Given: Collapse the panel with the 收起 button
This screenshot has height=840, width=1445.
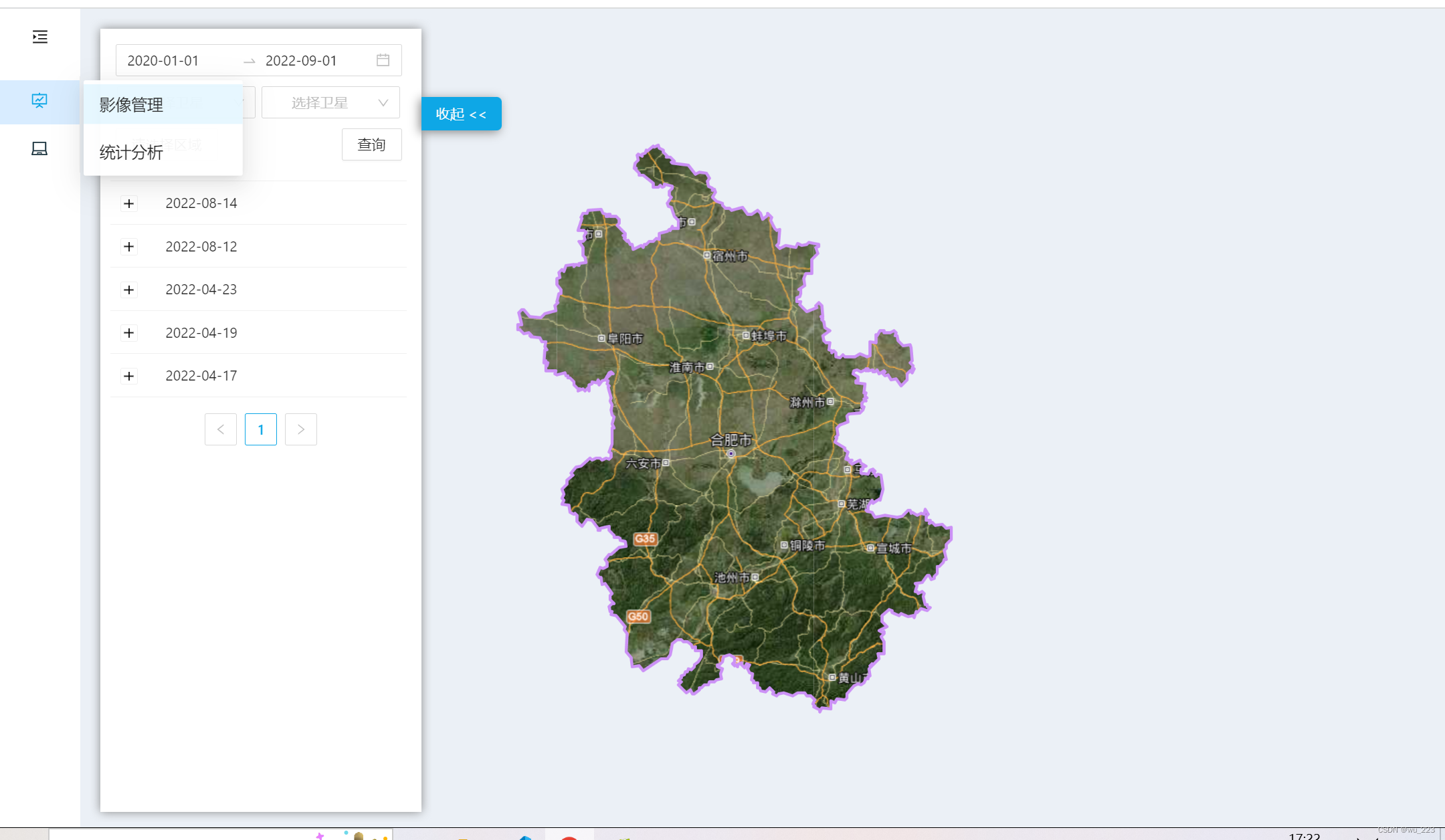Looking at the screenshot, I should click(461, 114).
